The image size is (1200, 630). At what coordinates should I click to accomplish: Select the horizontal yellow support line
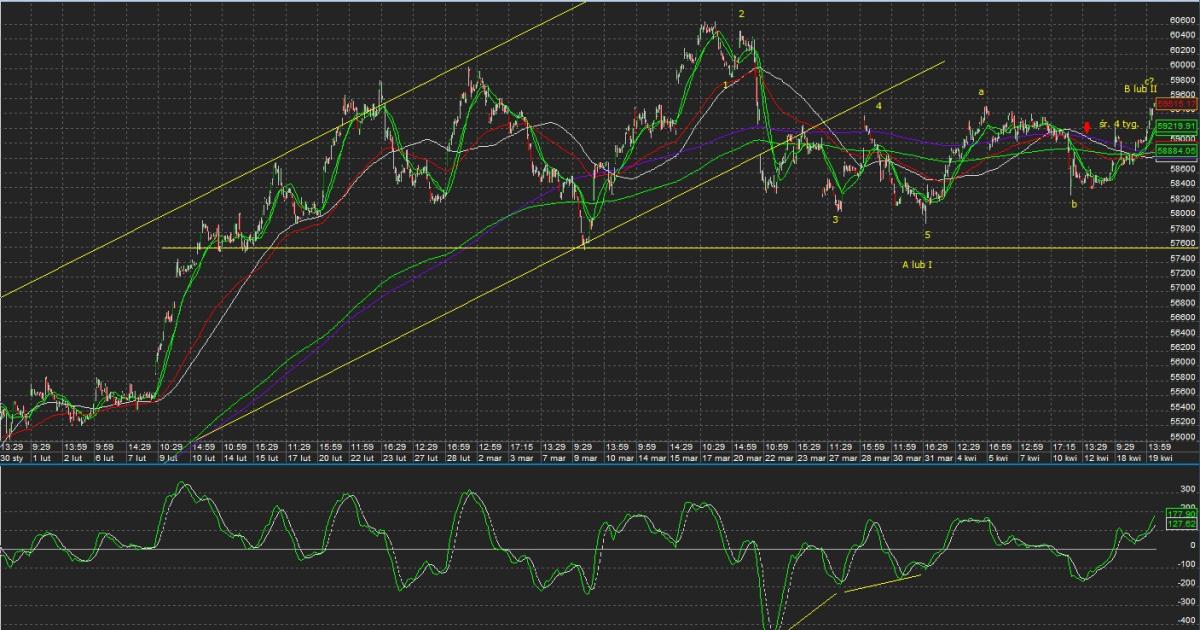pyautogui.click(x=400, y=248)
